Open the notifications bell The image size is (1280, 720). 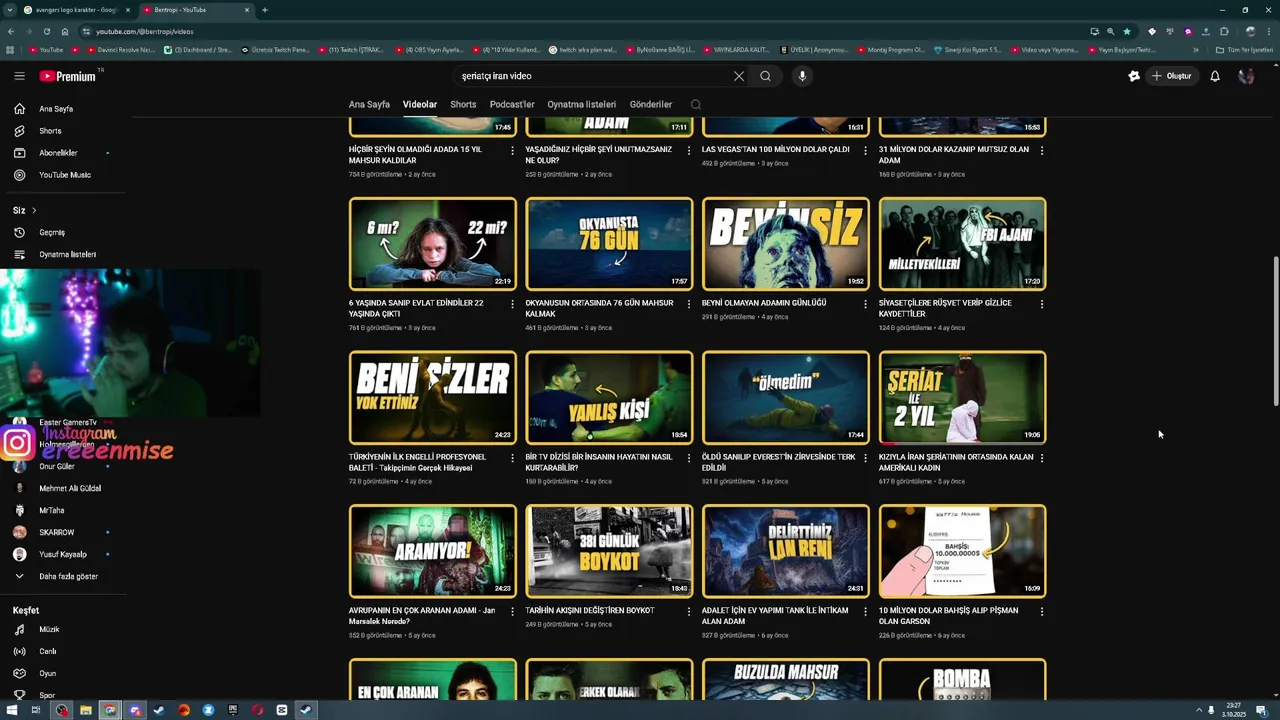click(1215, 76)
